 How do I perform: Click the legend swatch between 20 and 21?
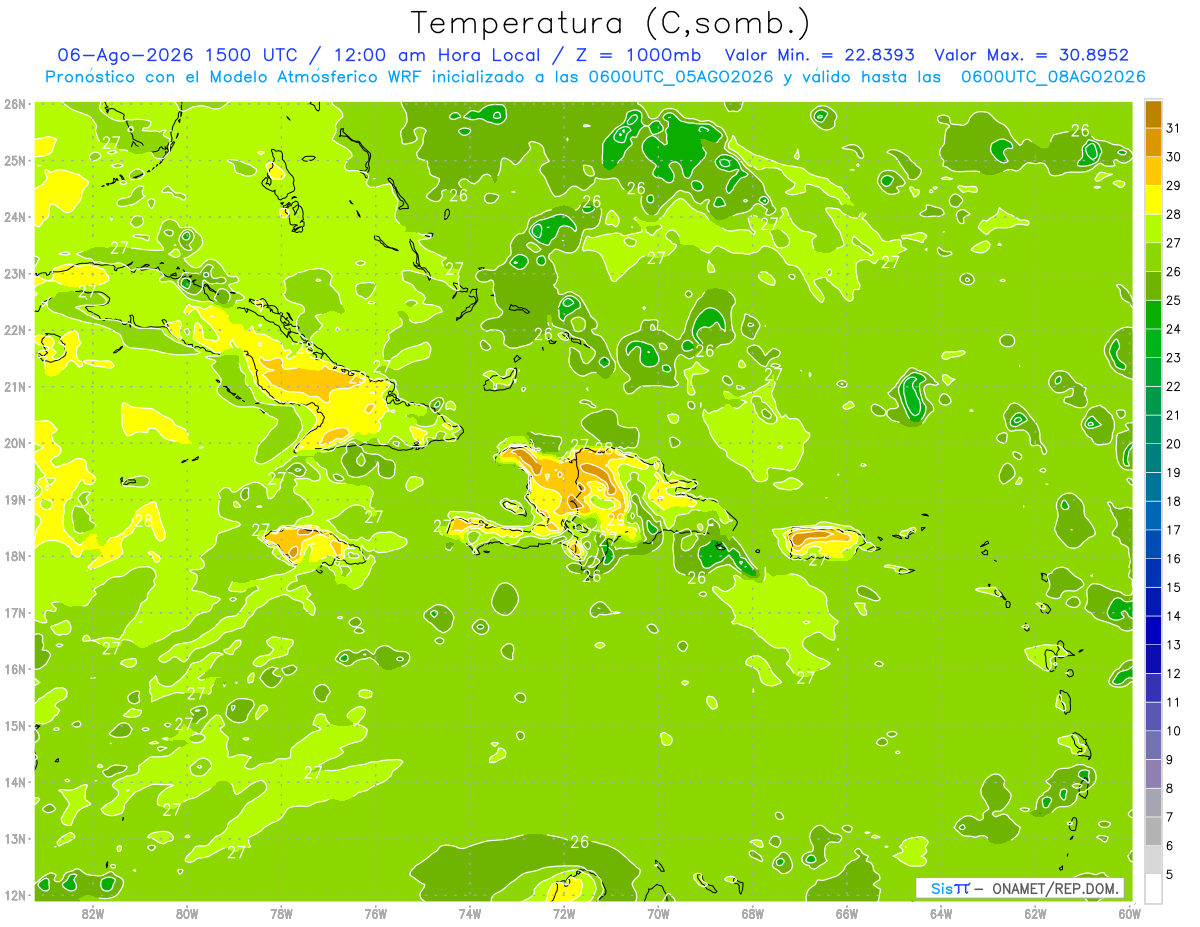coord(1153,429)
